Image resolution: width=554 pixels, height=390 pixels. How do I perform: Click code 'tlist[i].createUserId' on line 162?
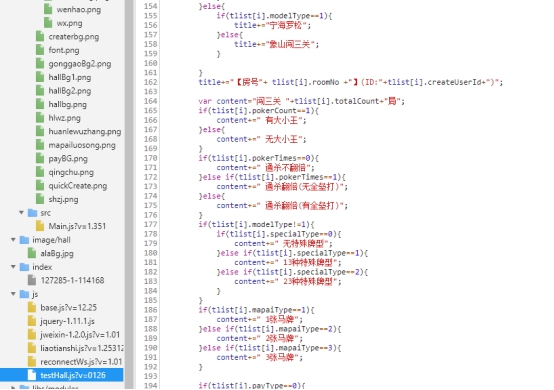pos(434,82)
